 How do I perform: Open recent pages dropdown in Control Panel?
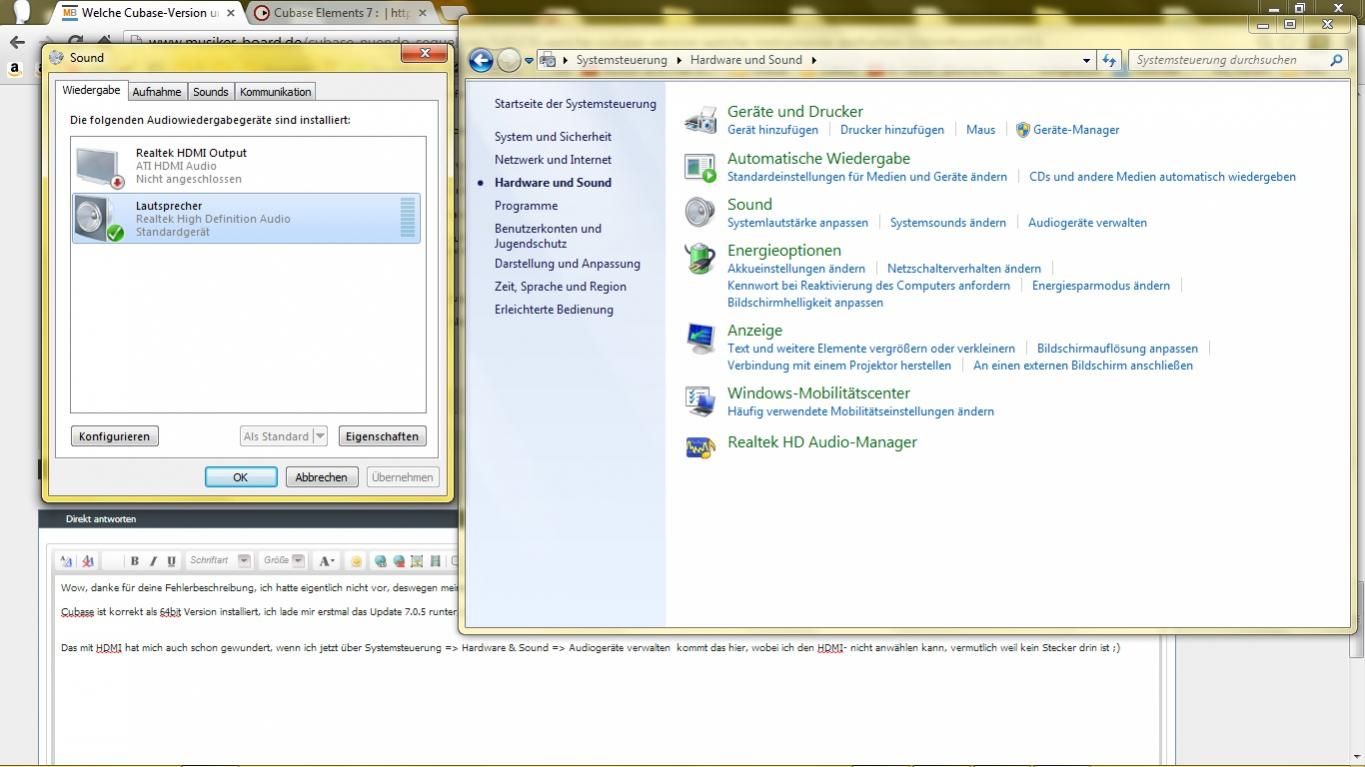click(x=529, y=60)
